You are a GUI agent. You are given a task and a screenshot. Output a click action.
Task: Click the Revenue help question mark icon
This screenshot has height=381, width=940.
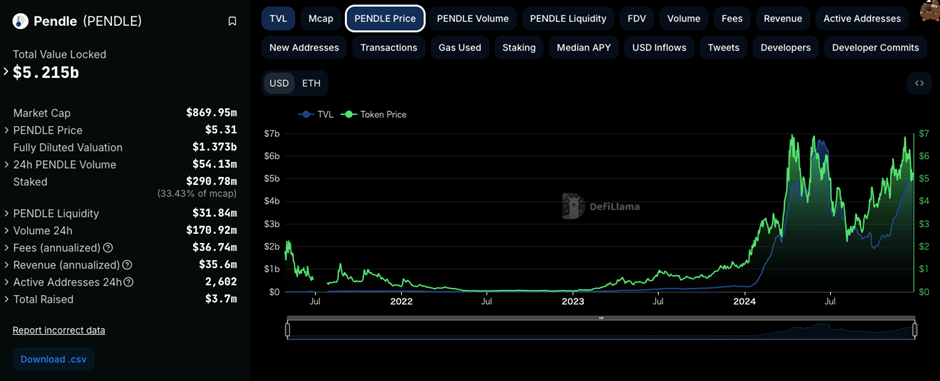pyautogui.click(x=127, y=265)
